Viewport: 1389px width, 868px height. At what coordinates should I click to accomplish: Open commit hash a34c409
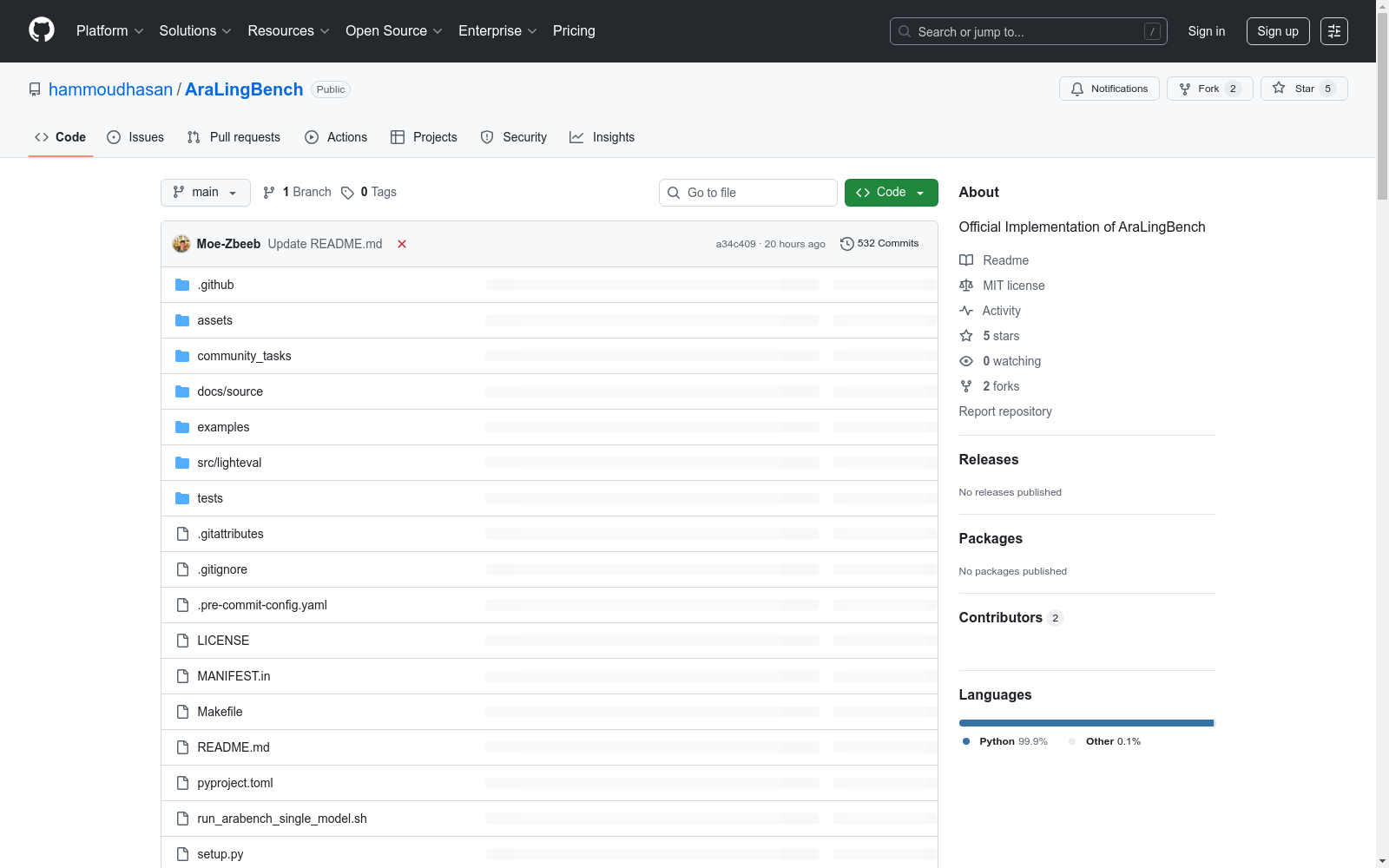[735, 244]
